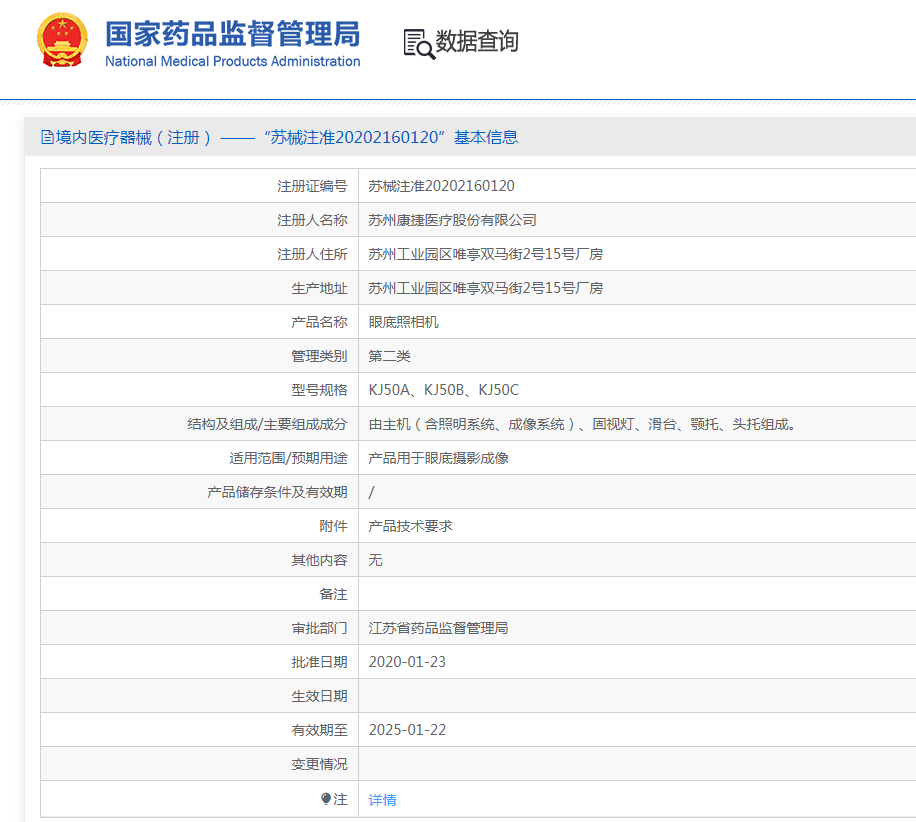Click the 注册人住所 label
916x822 pixels.
point(312,254)
